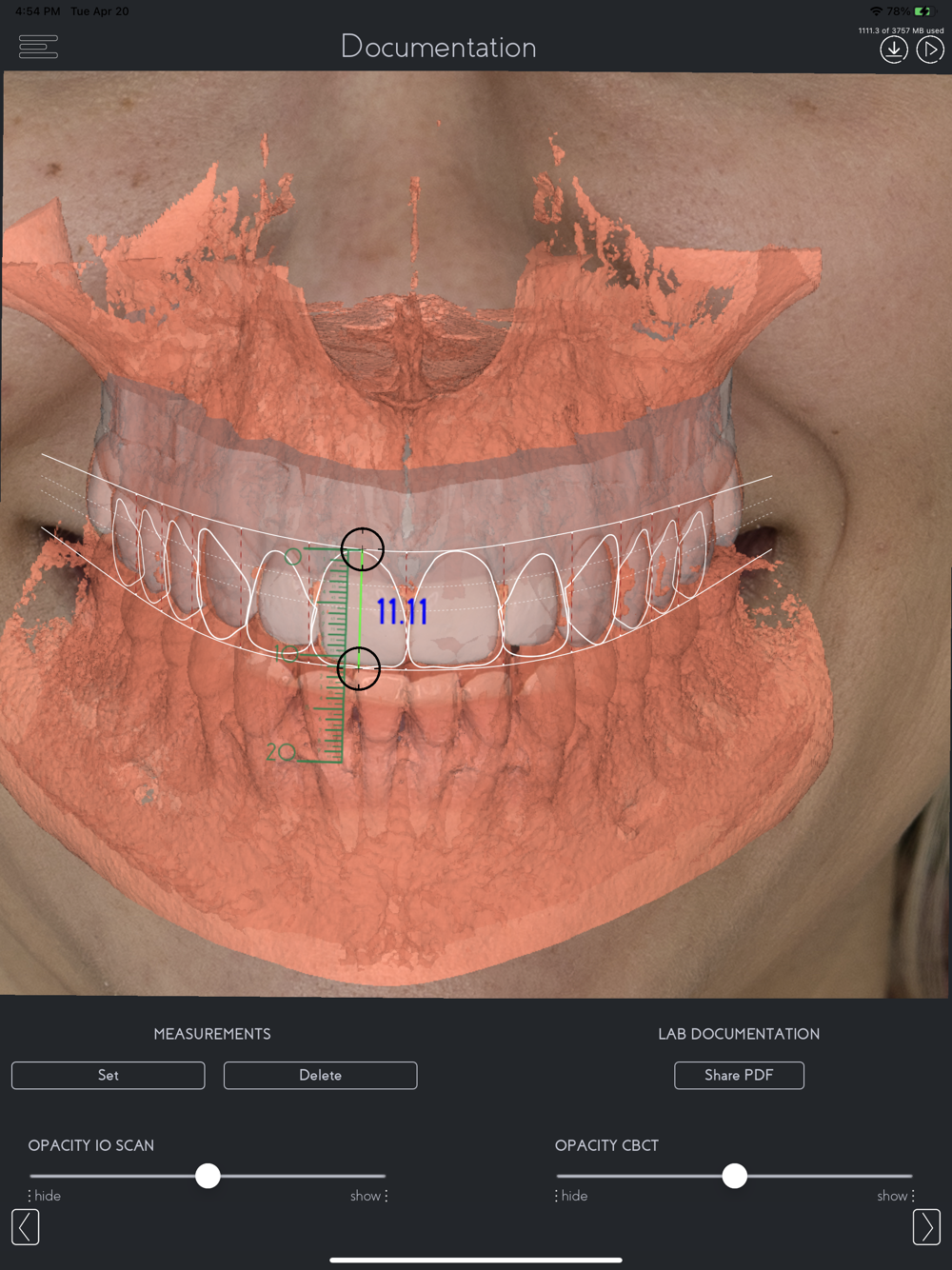Click show label under IO Scan slider
The width and height of the screenshot is (952, 1270).
[365, 1196]
